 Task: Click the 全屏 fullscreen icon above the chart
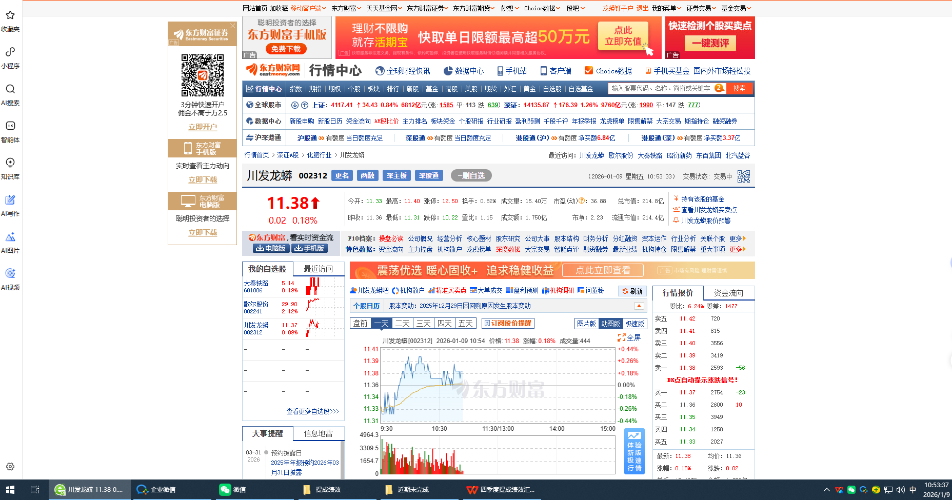pyautogui.click(x=621, y=337)
